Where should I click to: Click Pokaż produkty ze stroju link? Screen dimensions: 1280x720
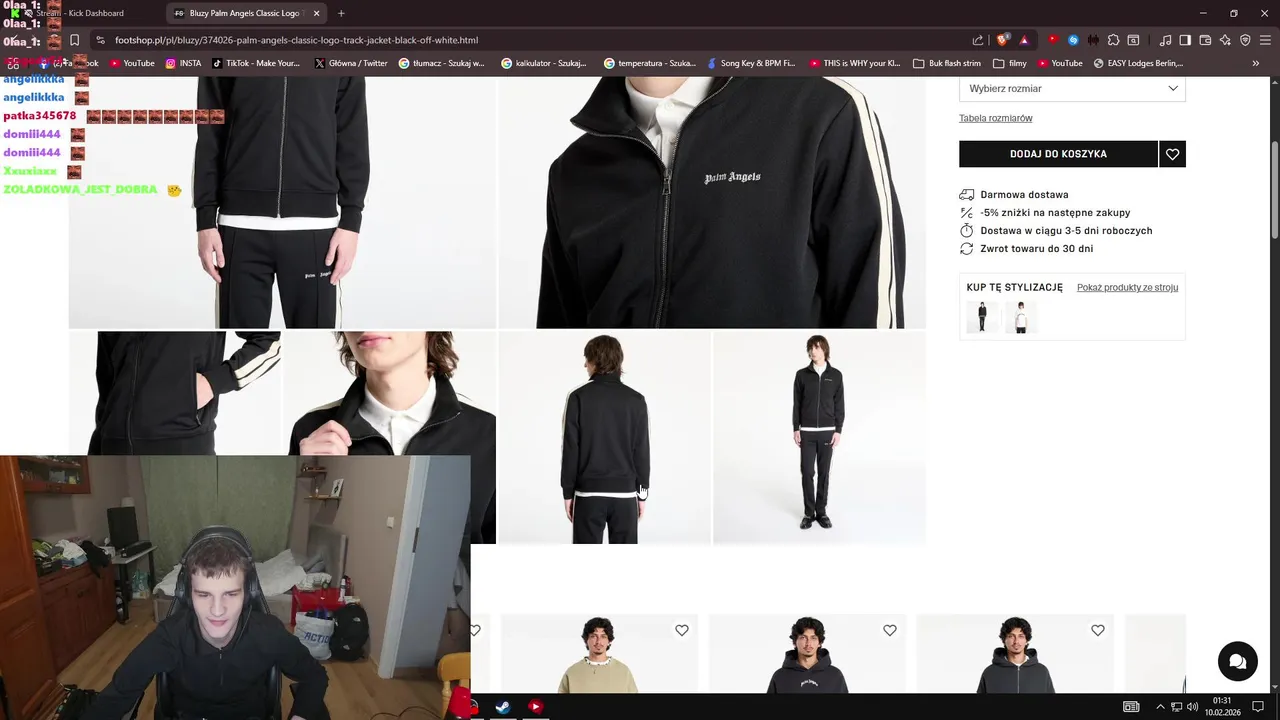pyautogui.click(x=1127, y=287)
